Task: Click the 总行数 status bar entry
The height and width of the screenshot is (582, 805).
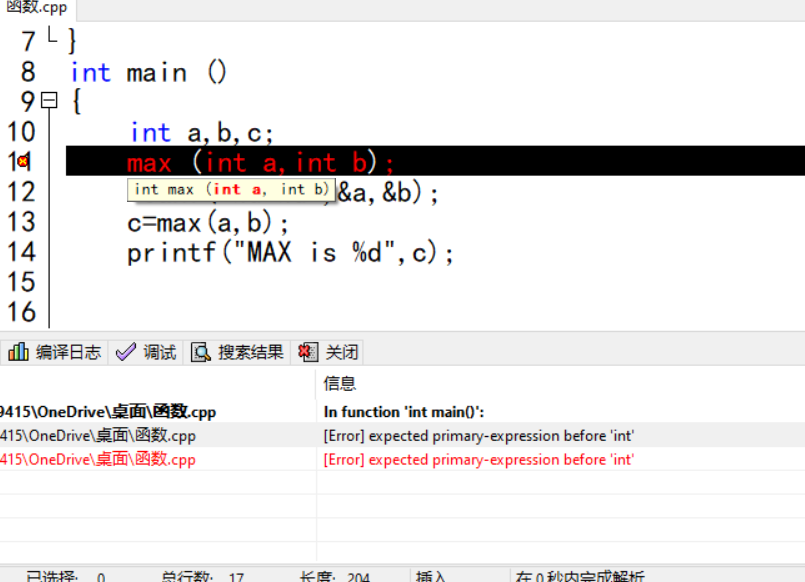Action: point(203,576)
